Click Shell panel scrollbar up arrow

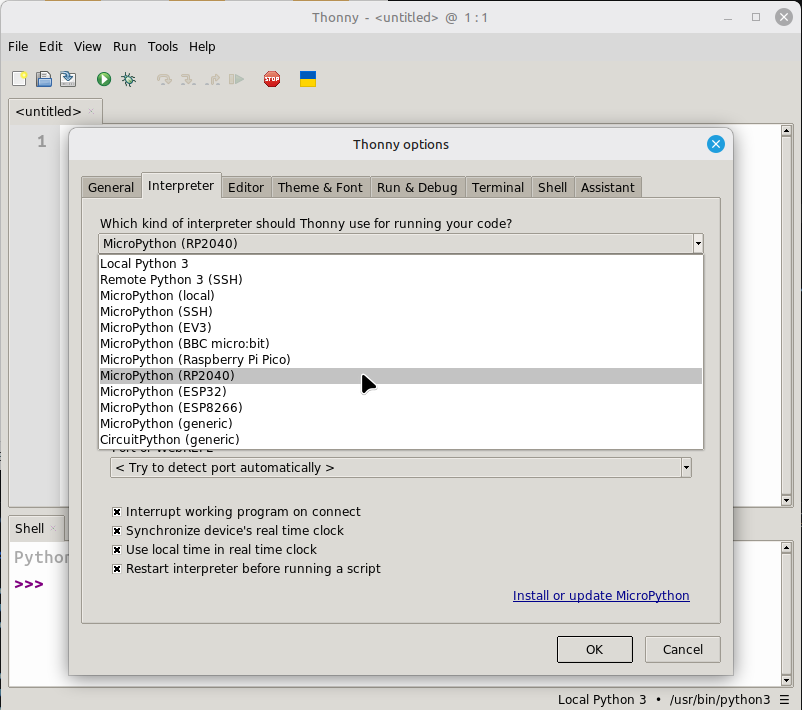point(787,548)
